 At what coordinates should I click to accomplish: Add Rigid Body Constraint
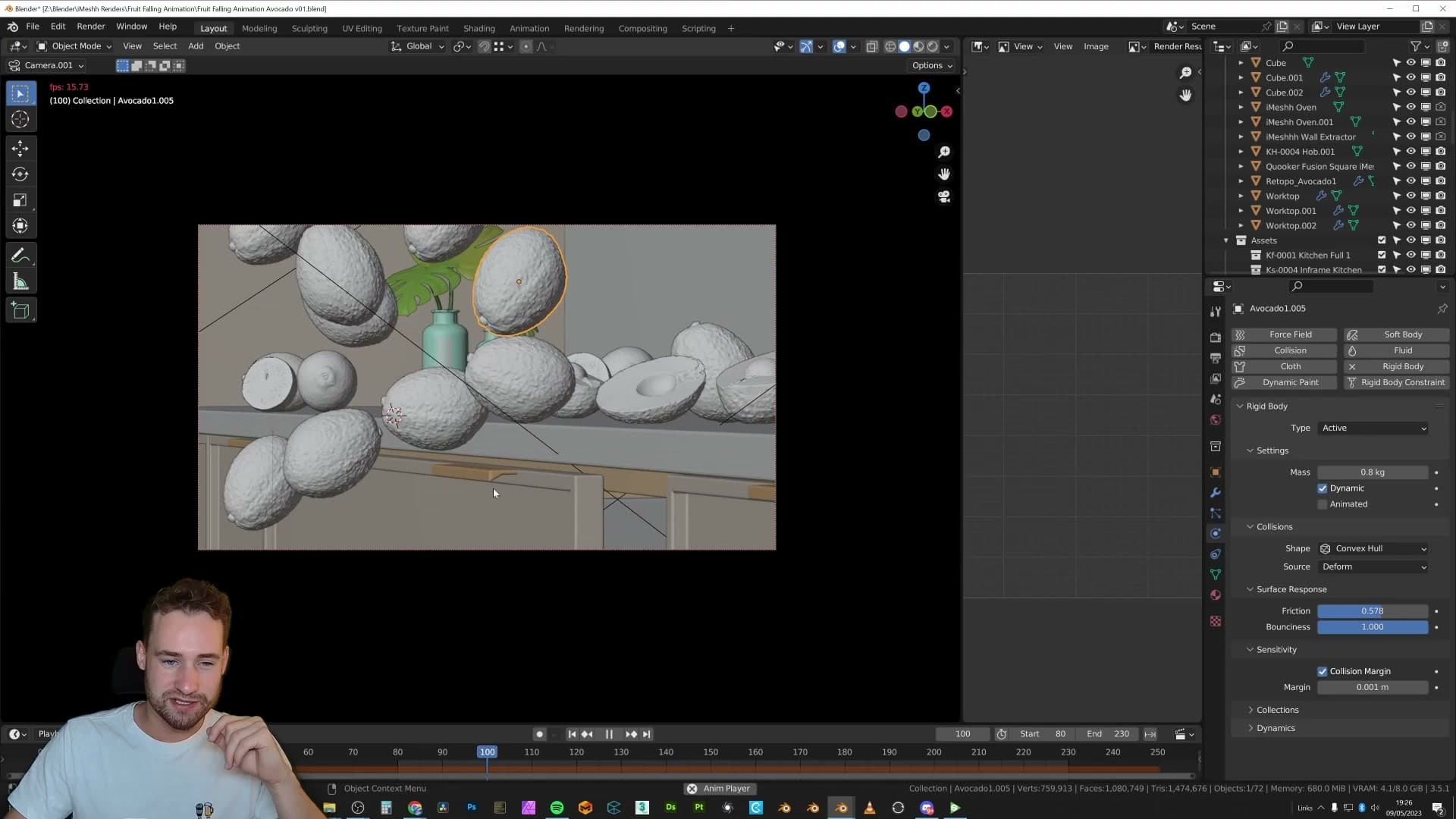(1396, 383)
